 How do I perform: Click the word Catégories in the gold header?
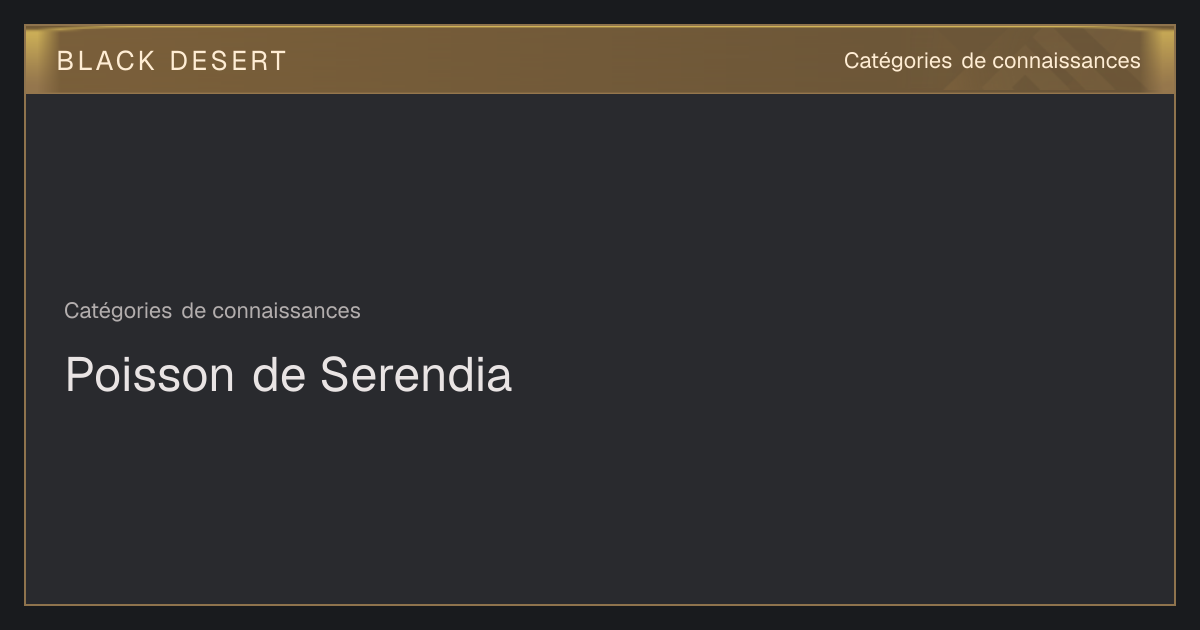tap(898, 61)
